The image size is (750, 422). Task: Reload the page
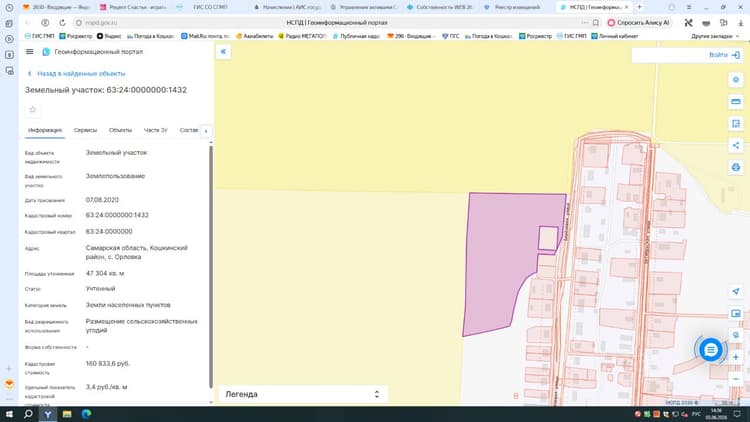coord(62,22)
